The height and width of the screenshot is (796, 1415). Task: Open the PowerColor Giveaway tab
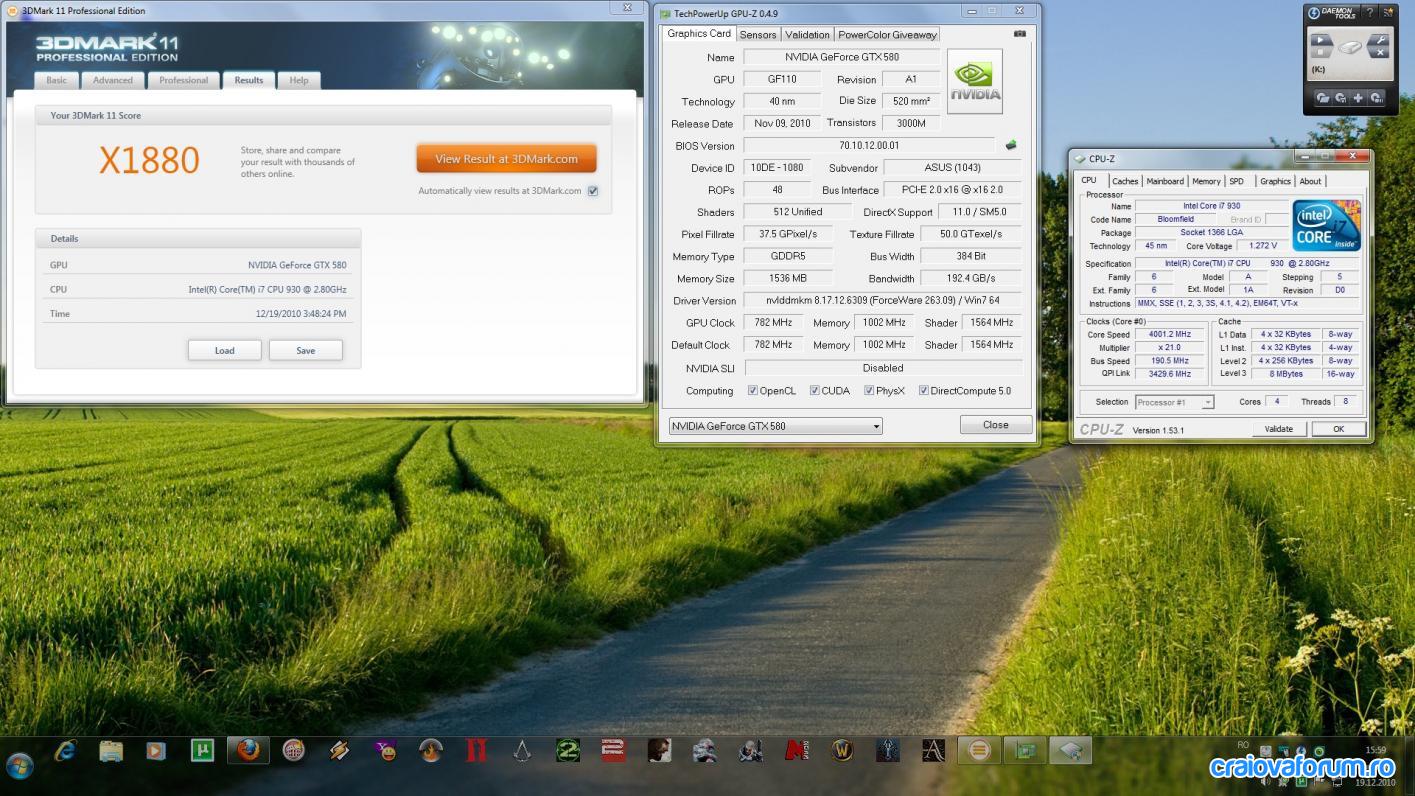[x=887, y=34]
